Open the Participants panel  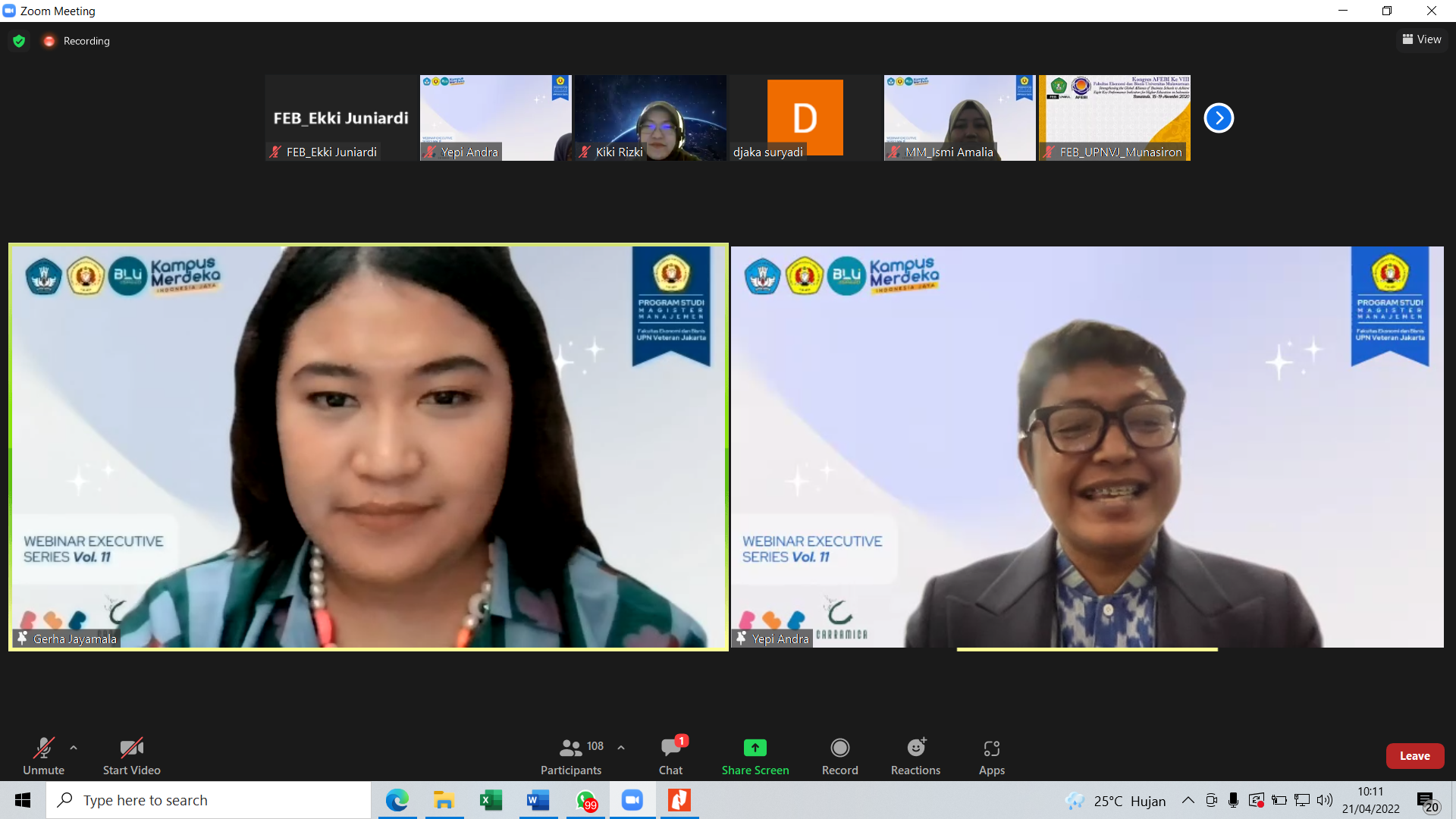tap(570, 755)
